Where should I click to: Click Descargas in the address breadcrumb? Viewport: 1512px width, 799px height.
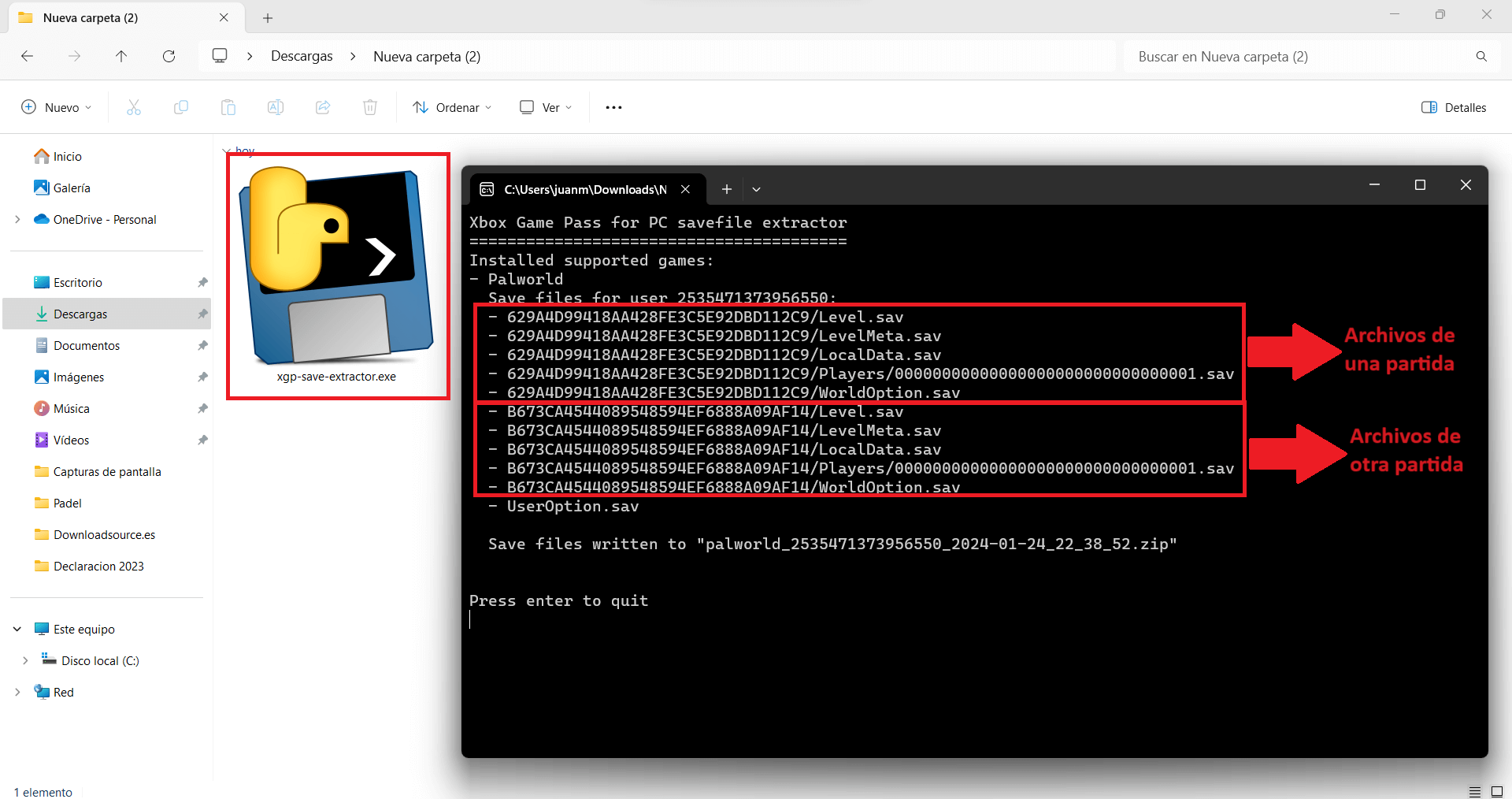[302, 56]
